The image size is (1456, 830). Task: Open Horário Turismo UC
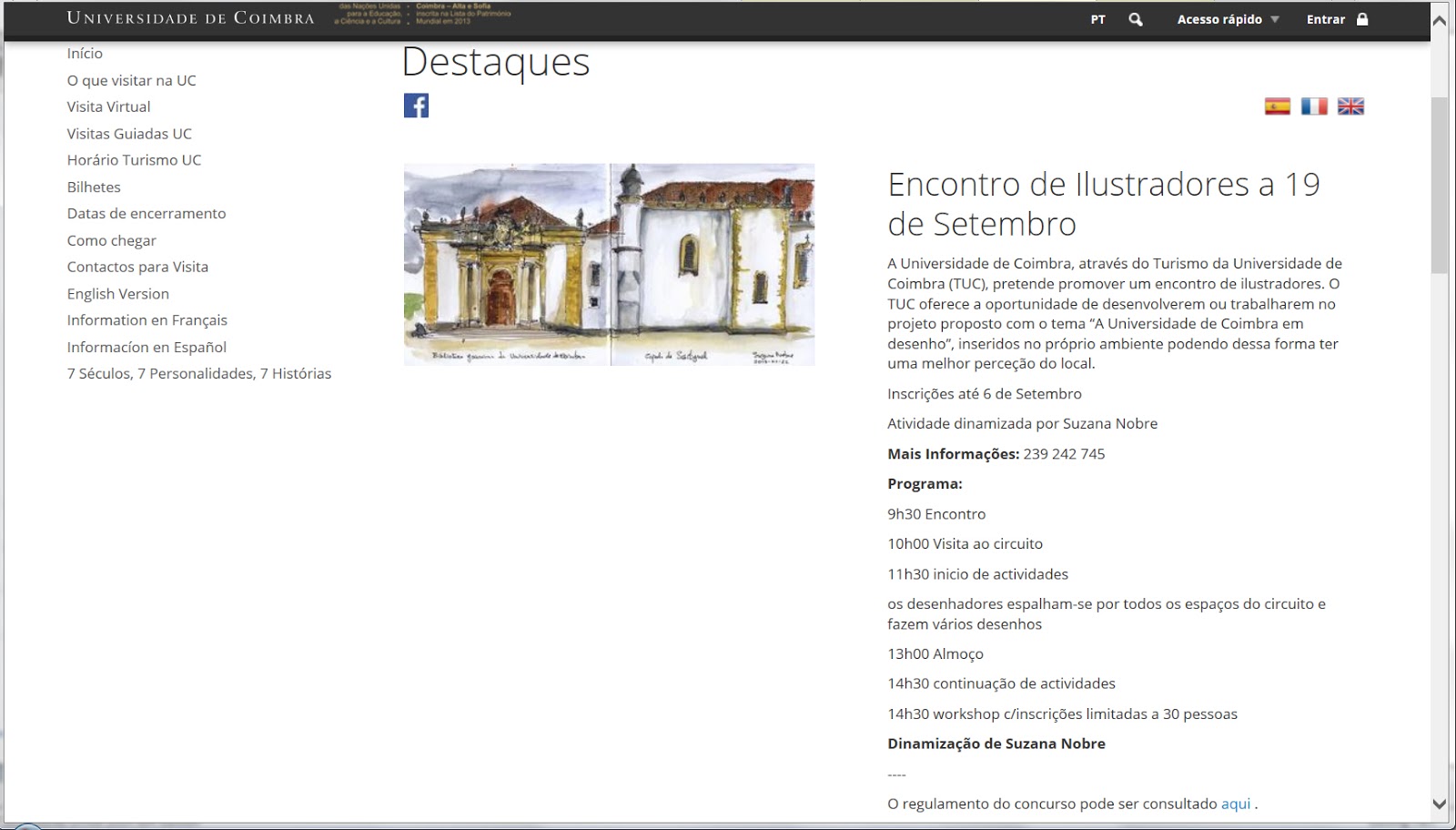point(134,160)
